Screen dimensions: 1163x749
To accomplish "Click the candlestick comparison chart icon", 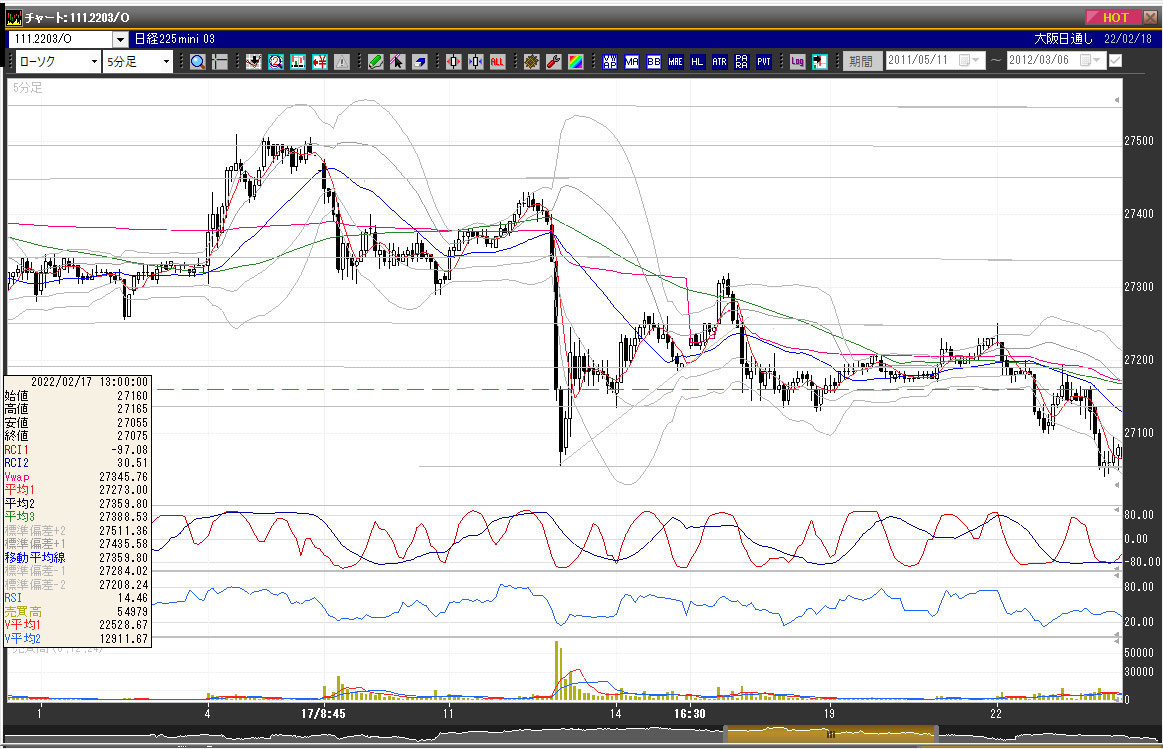I will 298,62.
